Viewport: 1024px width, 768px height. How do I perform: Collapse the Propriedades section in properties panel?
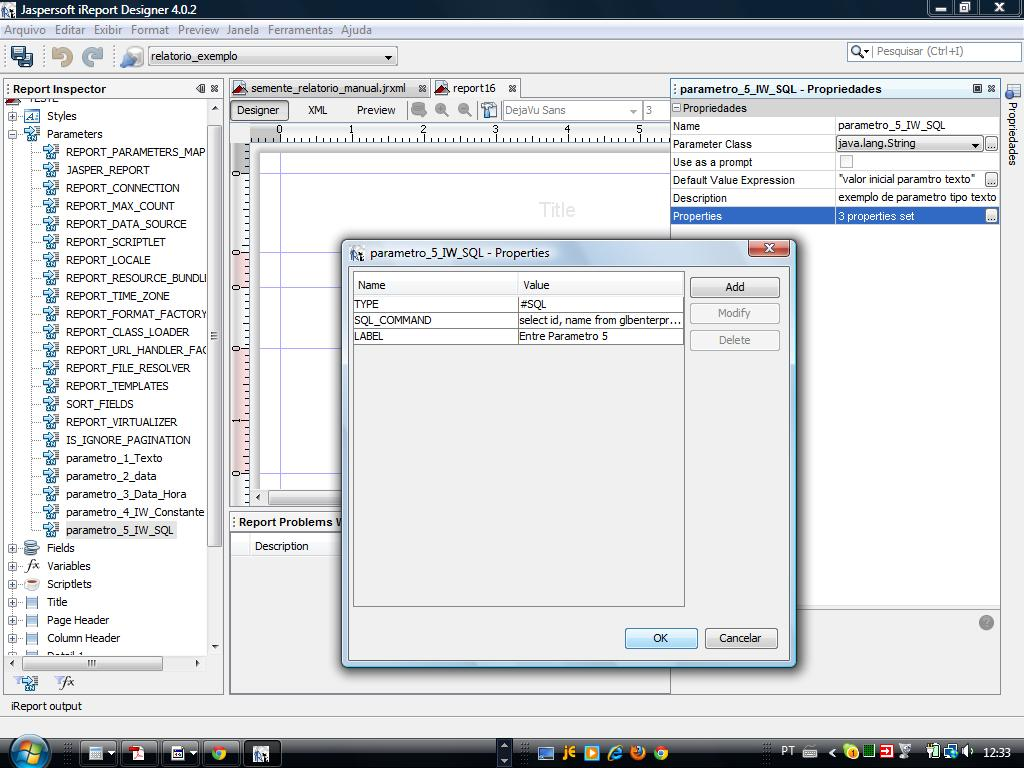(677, 108)
